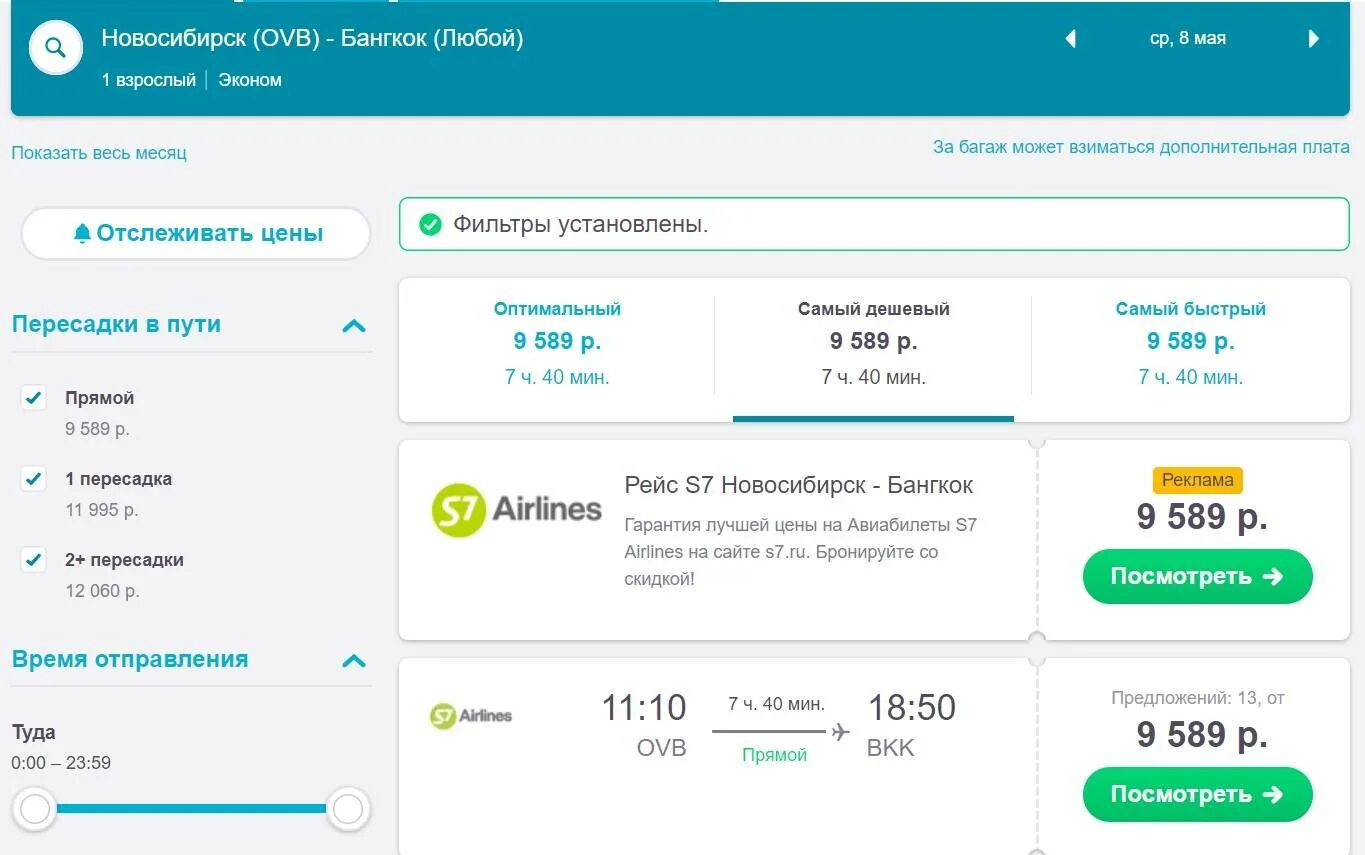Click the small S7 Airlines flight logo

coord(471,716)
